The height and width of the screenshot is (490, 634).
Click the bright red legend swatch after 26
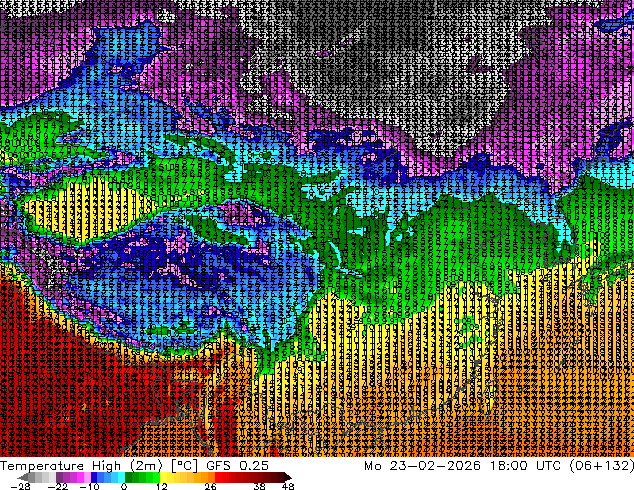coord(218,477)
